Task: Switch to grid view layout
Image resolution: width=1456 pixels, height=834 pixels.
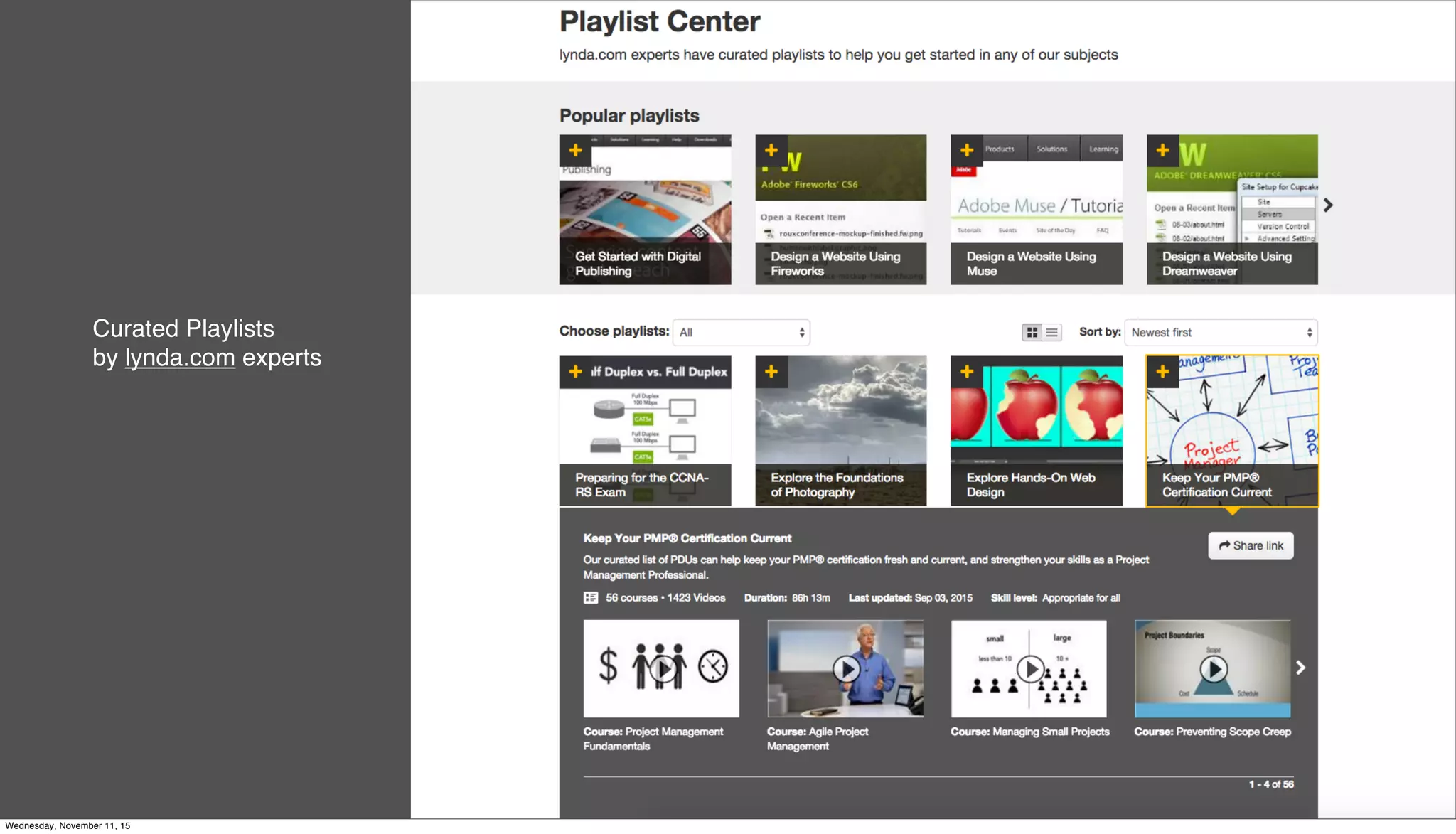Action: tap(1032, 333)
